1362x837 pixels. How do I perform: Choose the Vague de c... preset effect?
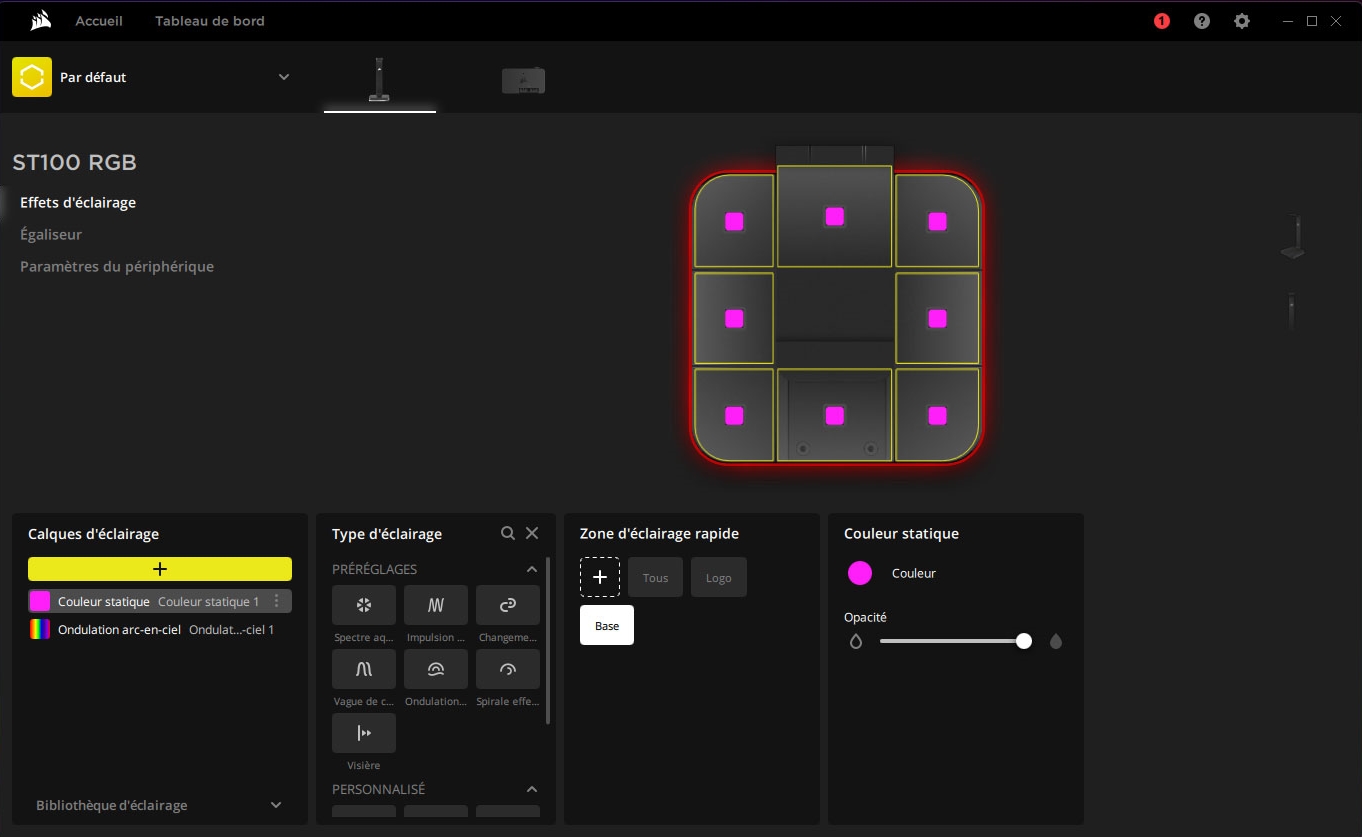(x=364, y=669)
